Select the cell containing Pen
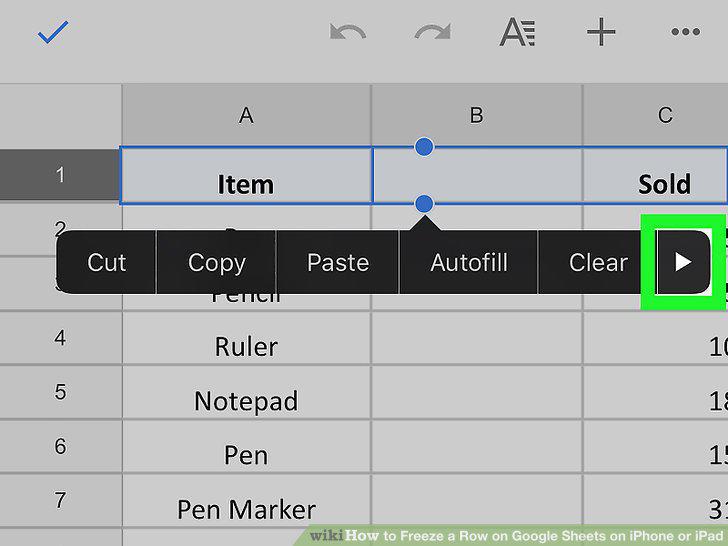The height and width of the screenshot is (546, 728). (247, 446)
